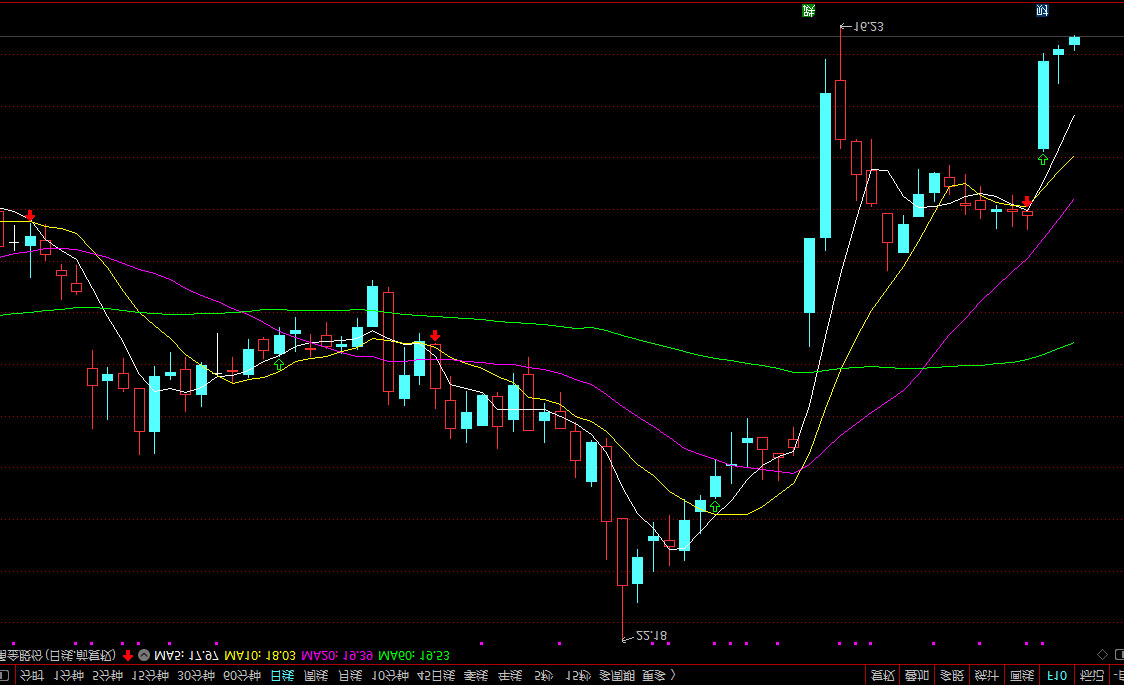This screenshot has width=1124, height=685.
Task: Click the diamond icon above the 标记 button
Action: 1102,654
